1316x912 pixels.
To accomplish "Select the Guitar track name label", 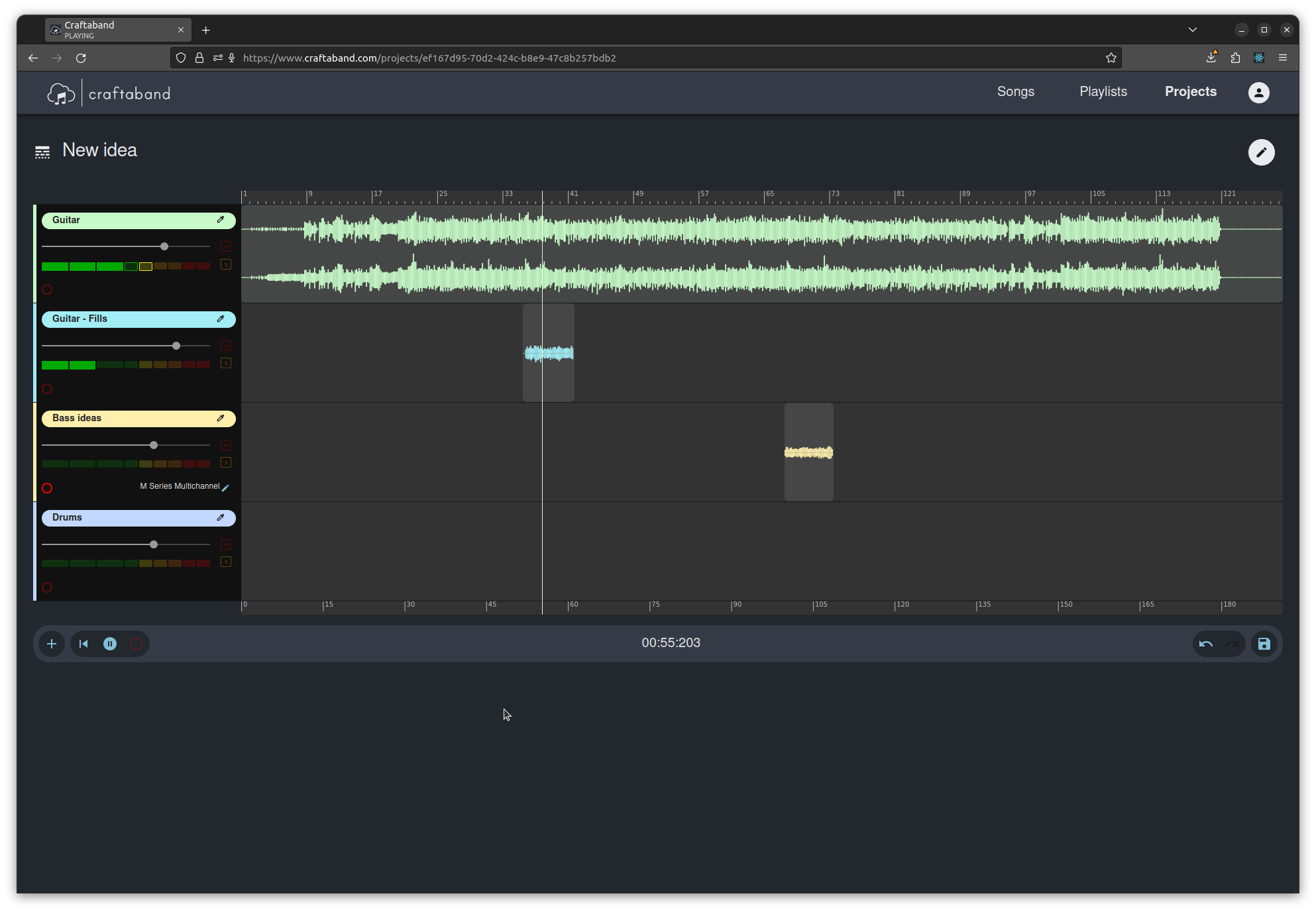I will [66, 220].
